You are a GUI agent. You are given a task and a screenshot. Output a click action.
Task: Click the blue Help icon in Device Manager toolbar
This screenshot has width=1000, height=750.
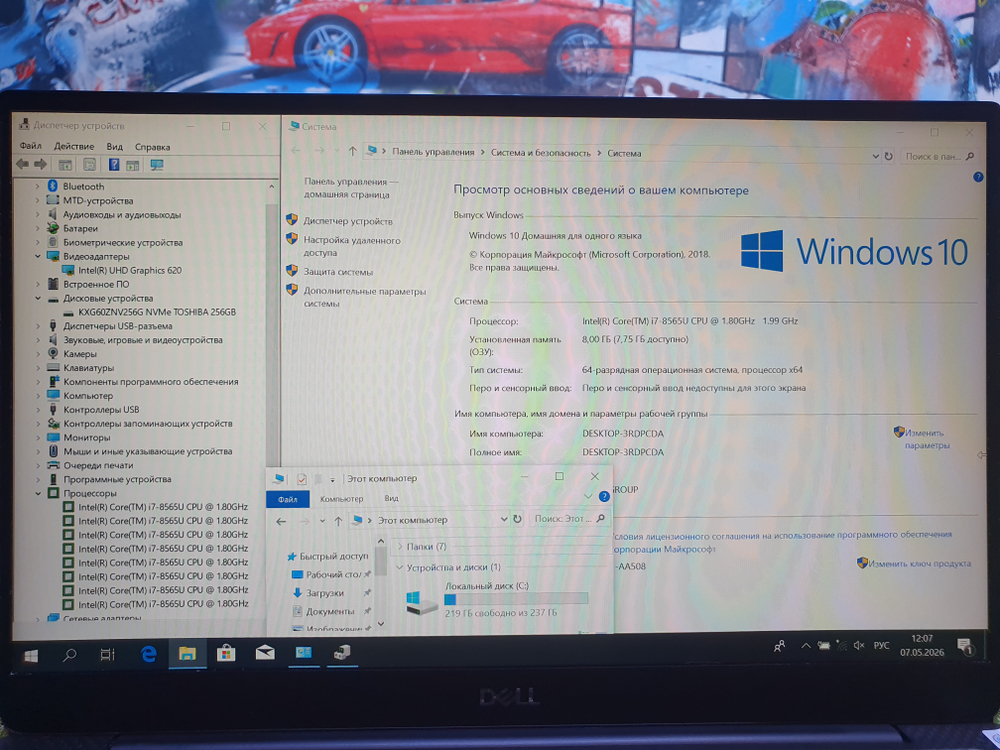(114, 165)
